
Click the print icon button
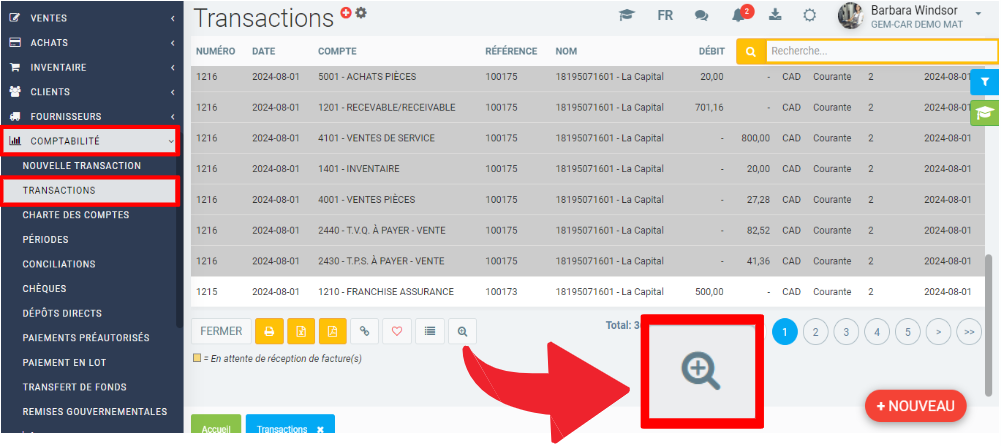pos(269,331)
